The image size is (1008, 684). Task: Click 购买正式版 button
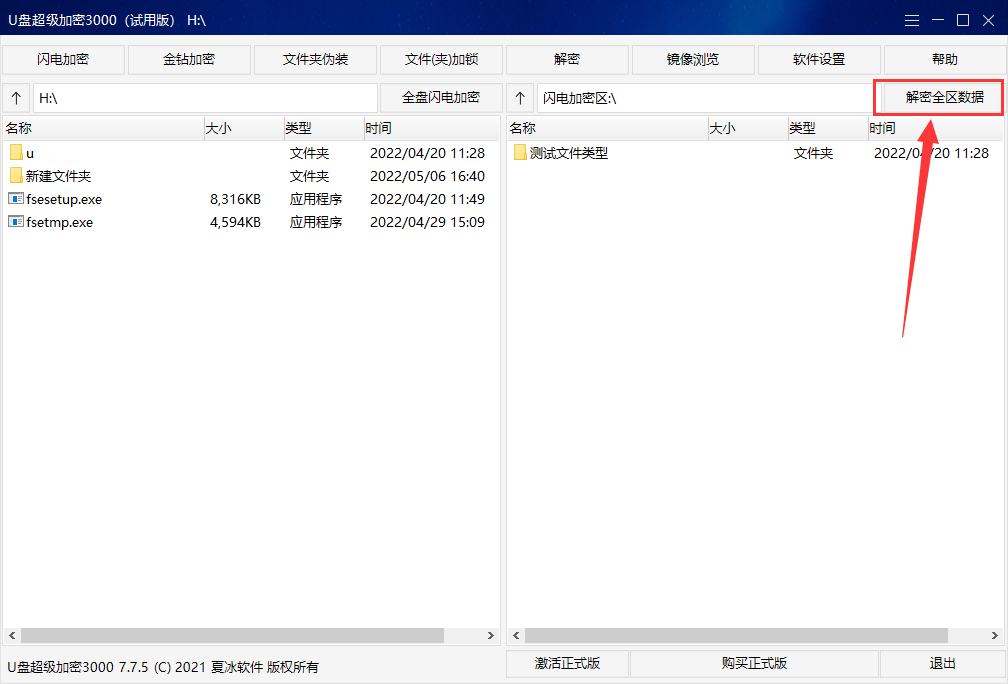coord(754,663)
